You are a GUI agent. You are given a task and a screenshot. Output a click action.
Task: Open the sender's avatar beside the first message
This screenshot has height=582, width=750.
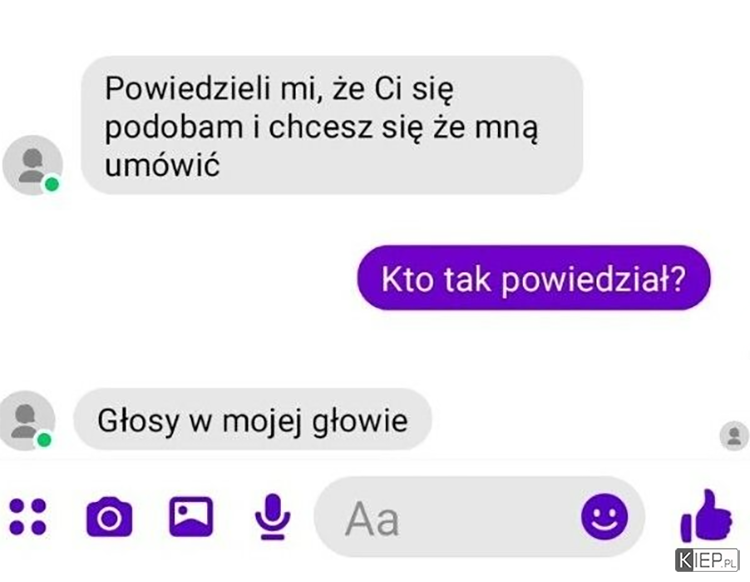(x=33, y=165)
